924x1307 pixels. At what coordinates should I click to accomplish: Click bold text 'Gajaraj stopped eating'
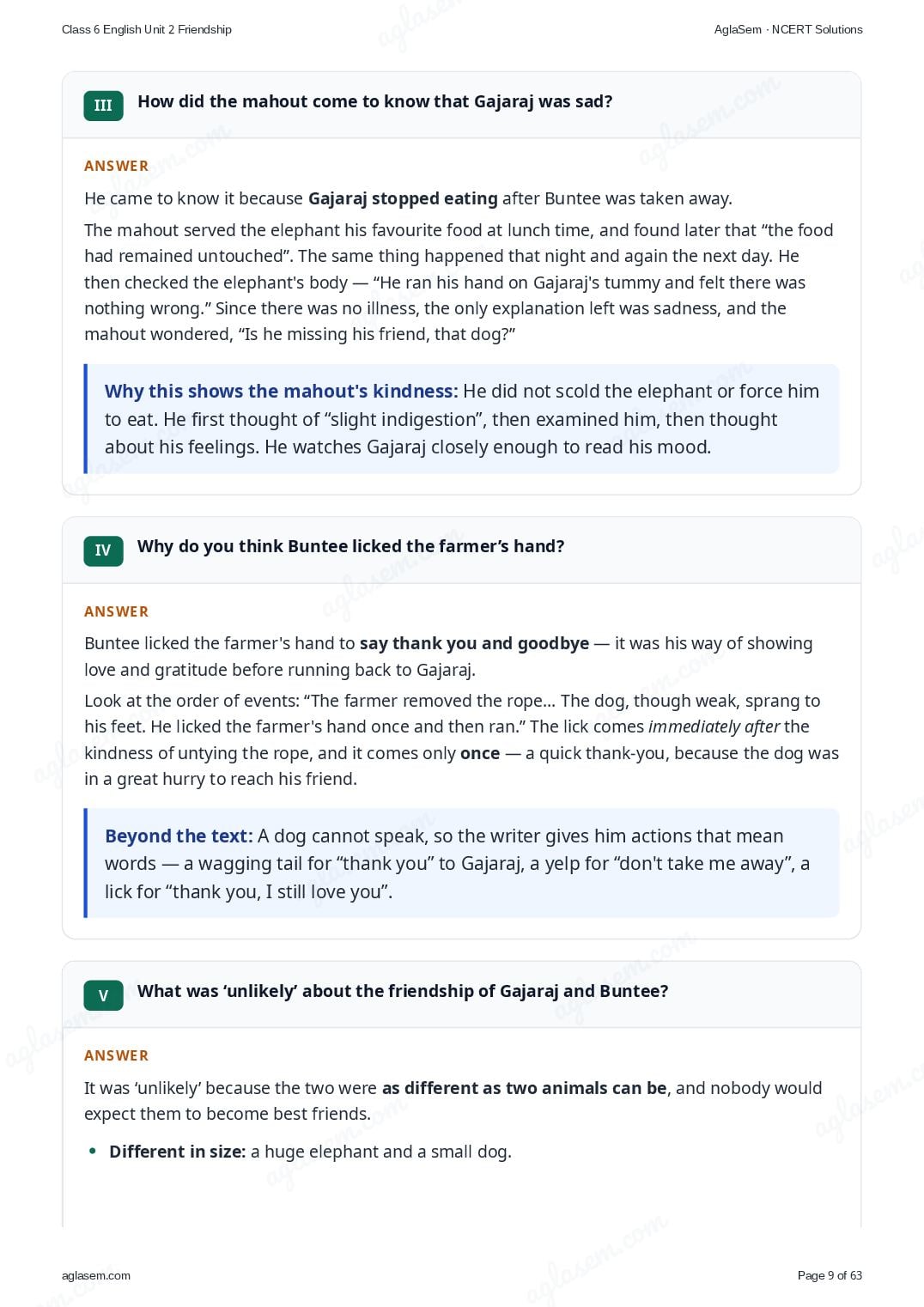tap(403, 198)
